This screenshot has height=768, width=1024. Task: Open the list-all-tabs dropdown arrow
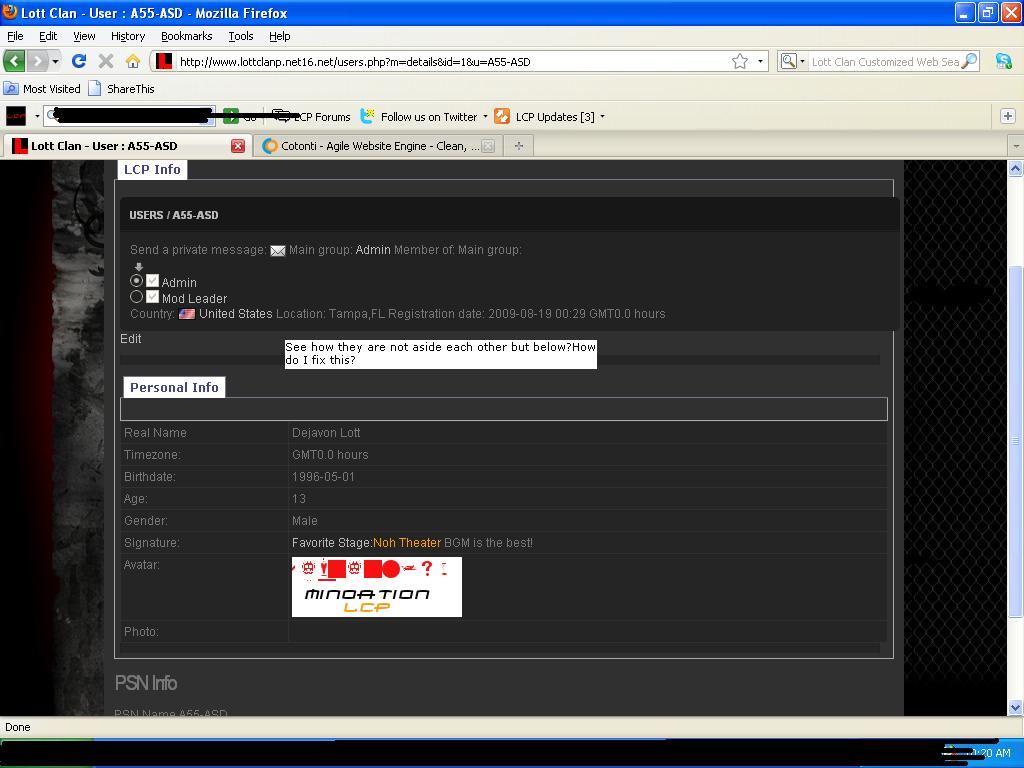1015,146
